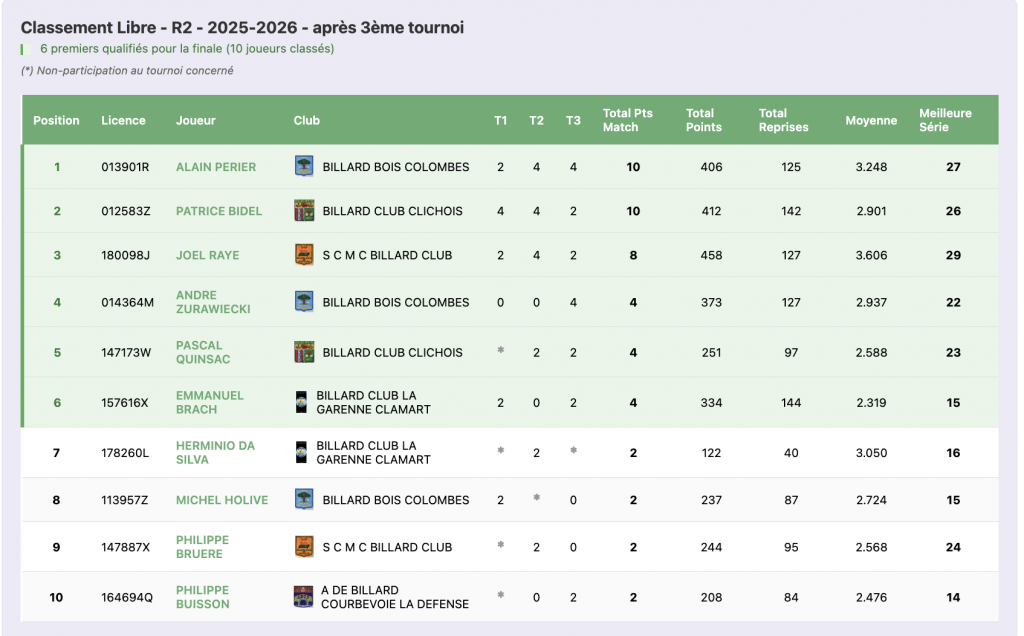Select the Joel Raye player name
This screenshot has width=1024, height=636.
[x=207, y=255]
